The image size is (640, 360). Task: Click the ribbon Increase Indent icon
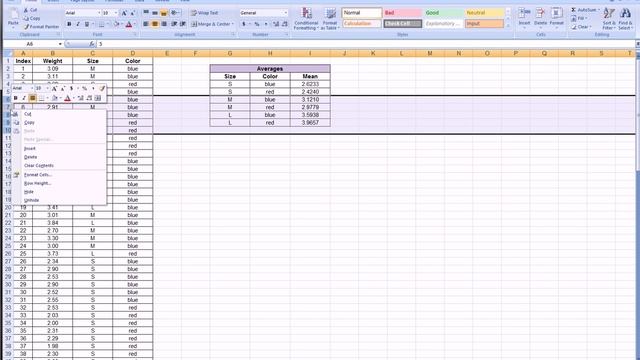pyautogui.click(x=183, y=24)
